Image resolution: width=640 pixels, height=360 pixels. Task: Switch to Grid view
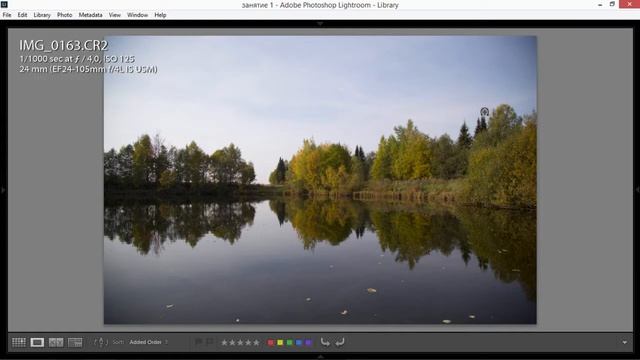[18, 342]
